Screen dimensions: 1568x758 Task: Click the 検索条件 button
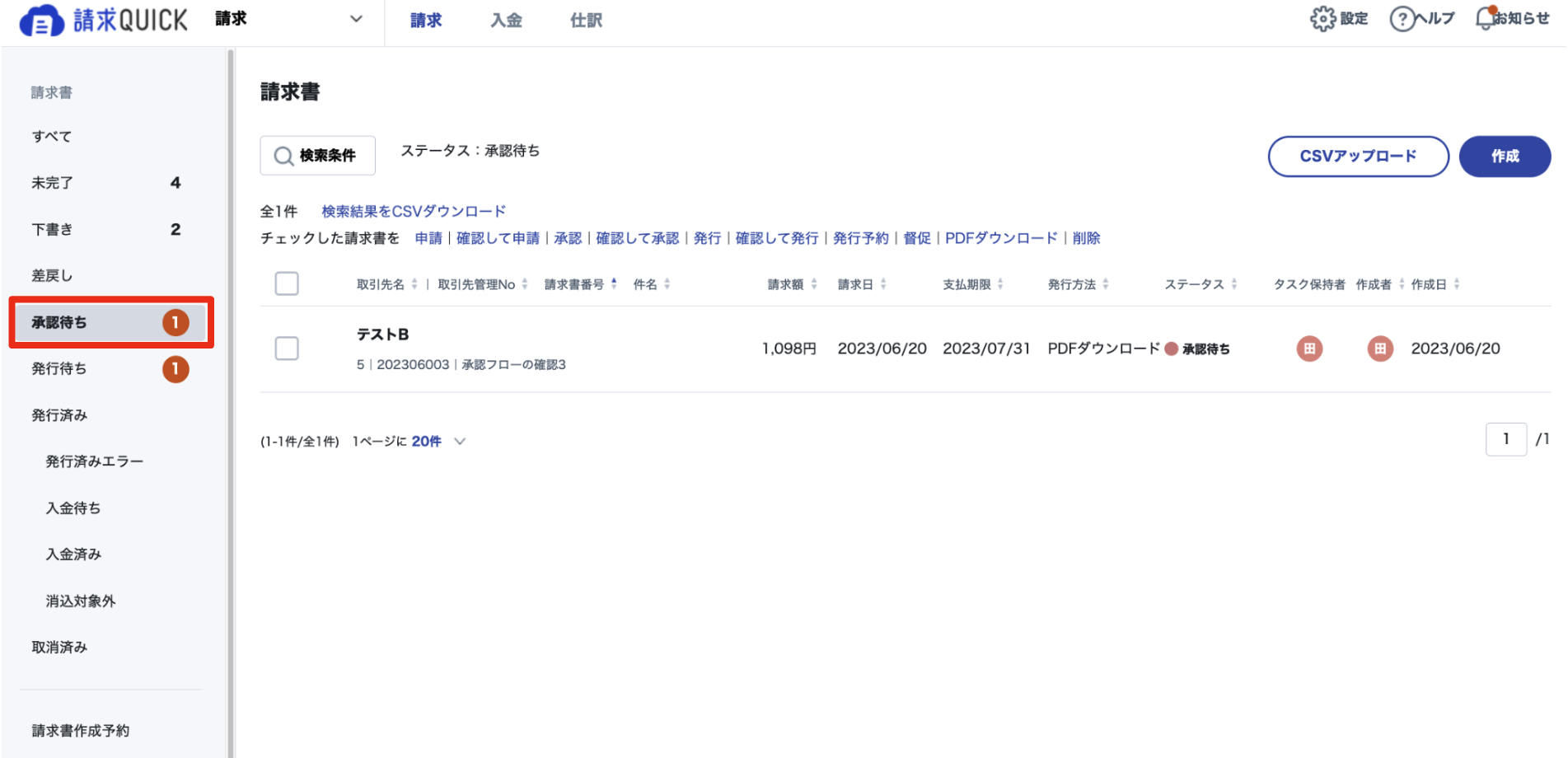(x=317, y=156)
